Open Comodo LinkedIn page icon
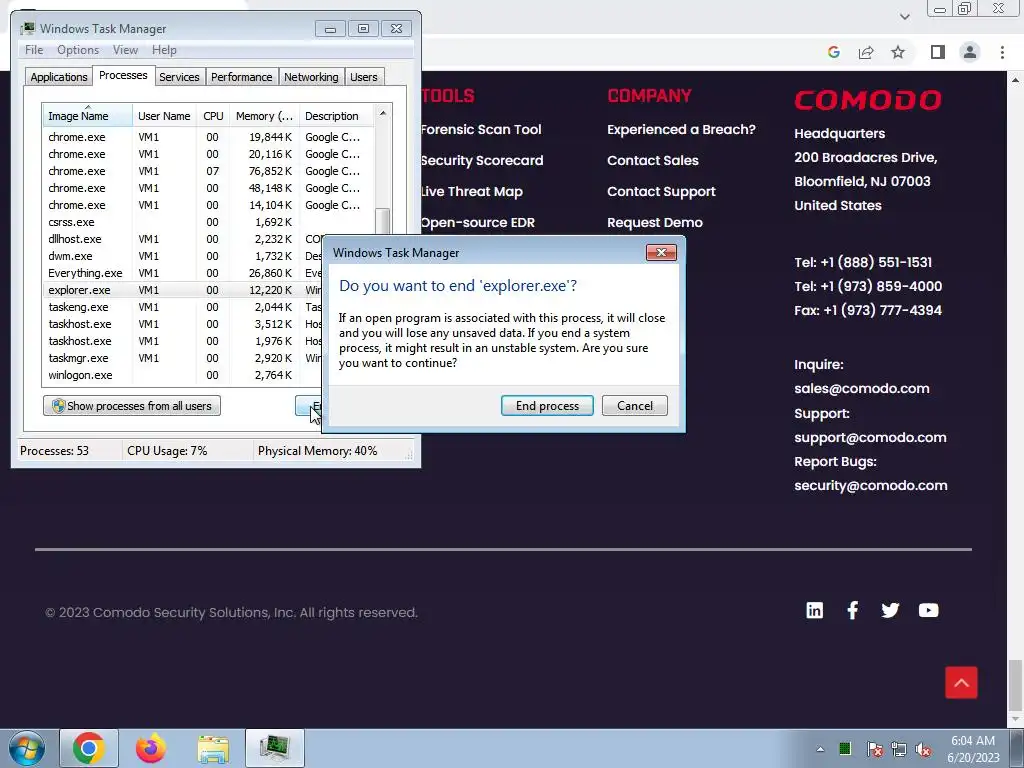This screenshot has width=1024, height=768. click(814, 610)
